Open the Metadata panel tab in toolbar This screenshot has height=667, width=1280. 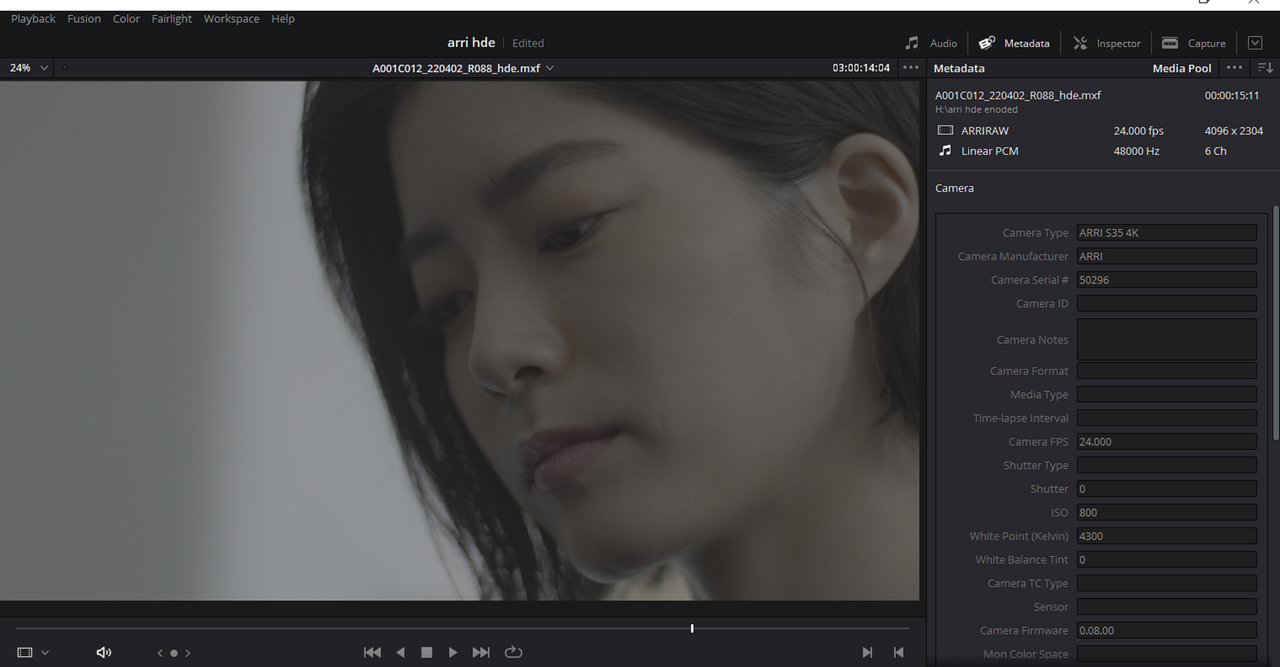click(1014, 43)
